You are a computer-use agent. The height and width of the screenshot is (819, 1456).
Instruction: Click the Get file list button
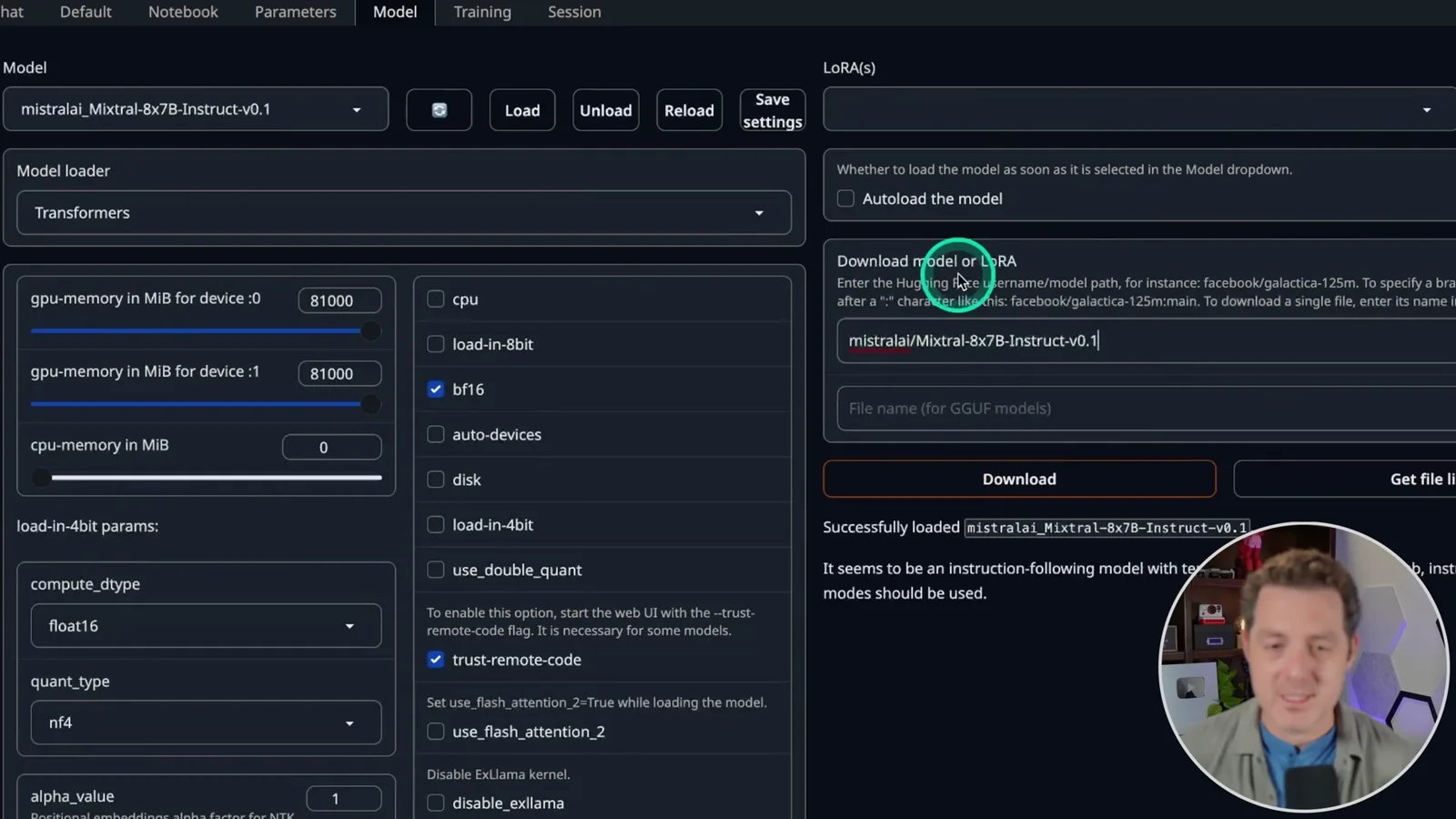1345,479
